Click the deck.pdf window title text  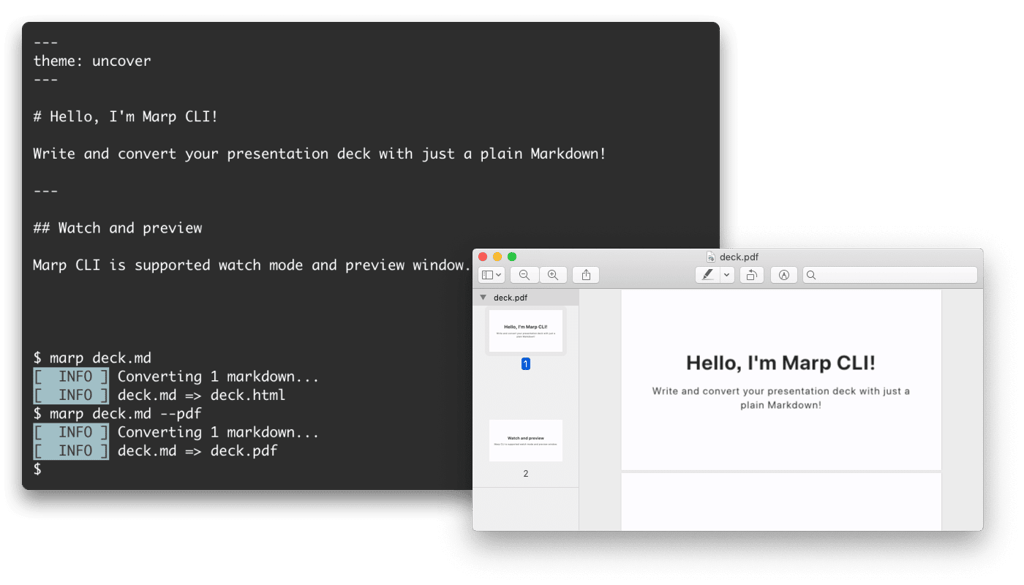tap(739, 257)
